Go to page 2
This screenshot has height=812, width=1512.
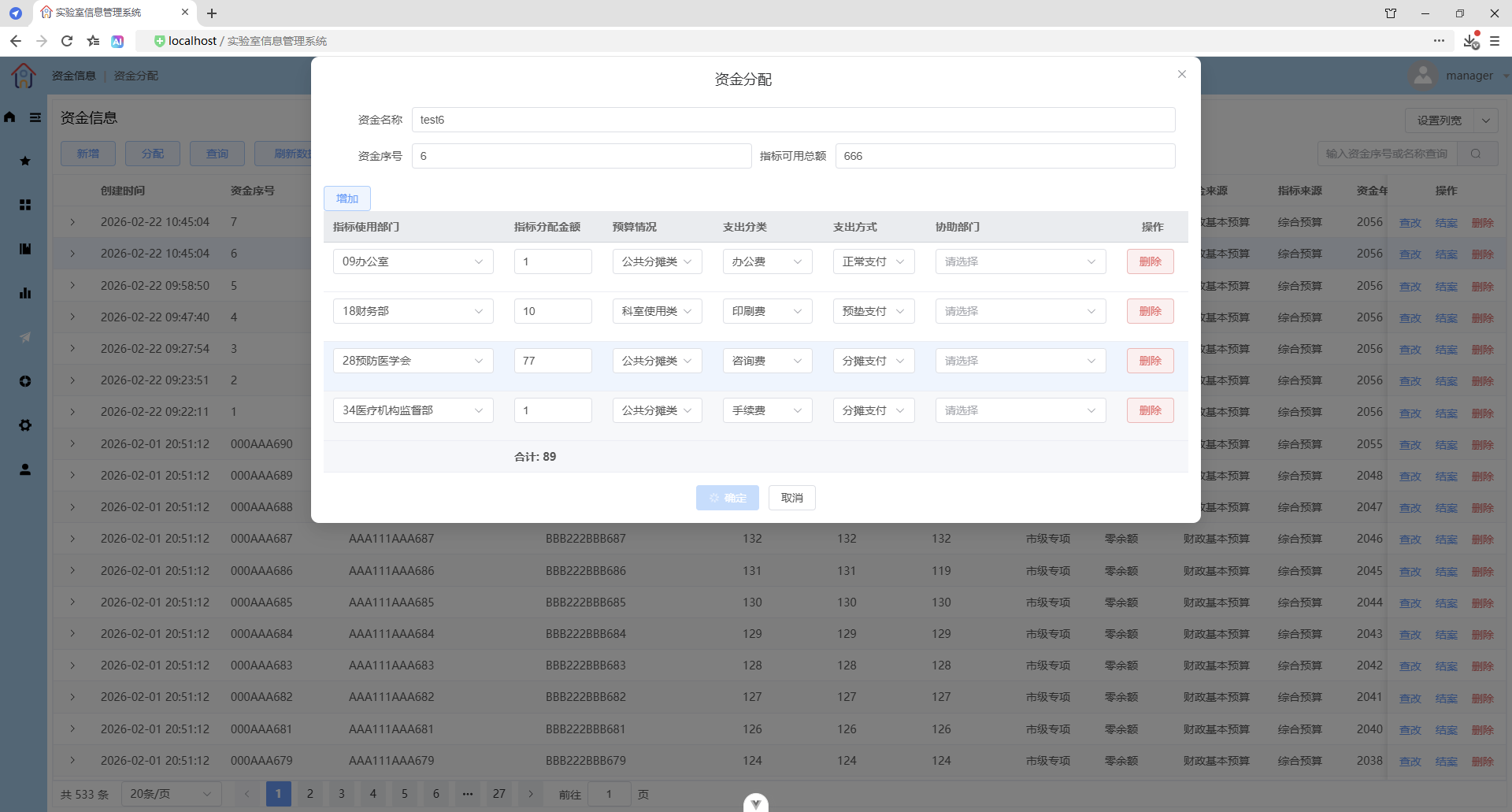310,794
